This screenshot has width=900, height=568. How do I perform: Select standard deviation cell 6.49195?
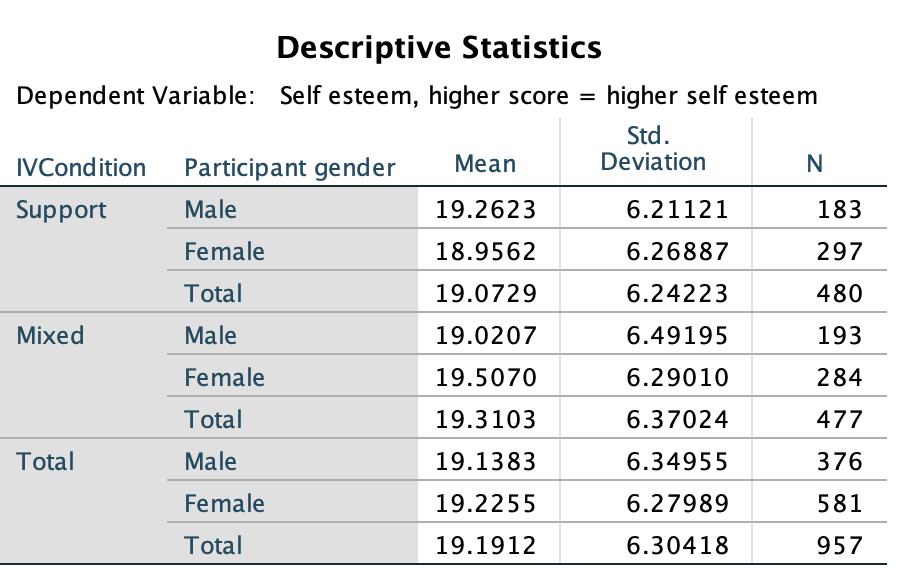tap(677, 335)
